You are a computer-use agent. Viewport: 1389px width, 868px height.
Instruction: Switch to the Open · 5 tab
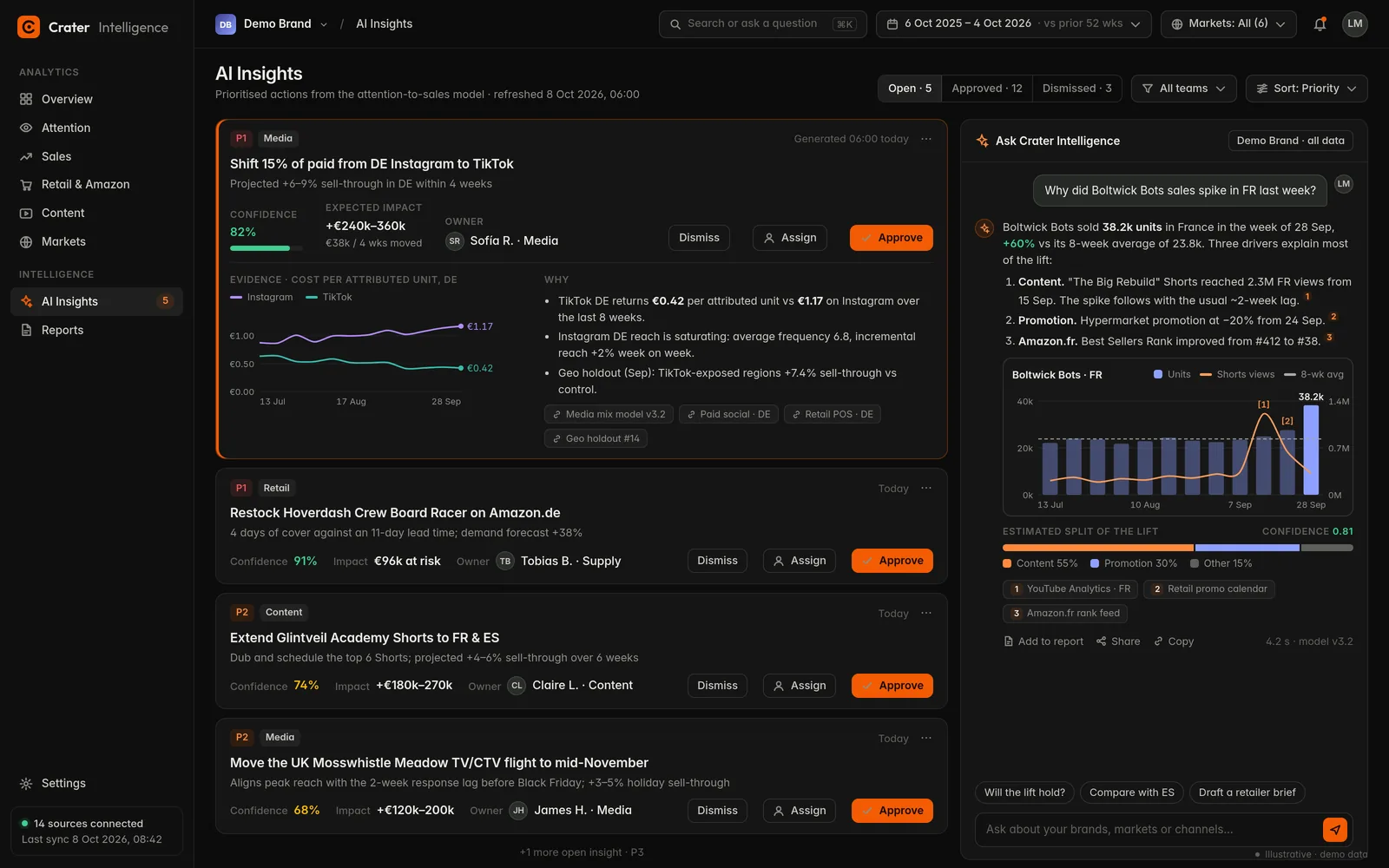click(910, 89)
